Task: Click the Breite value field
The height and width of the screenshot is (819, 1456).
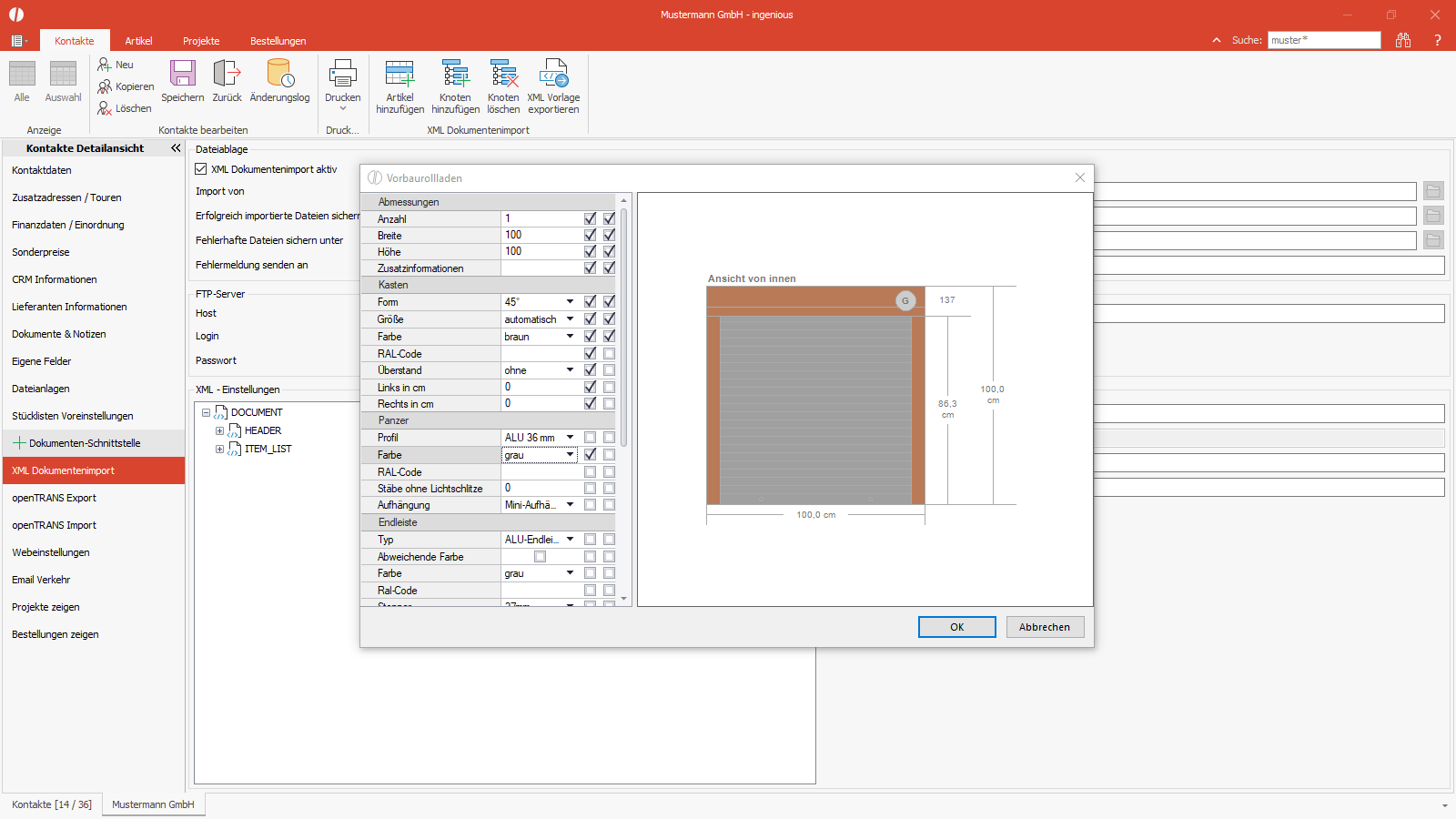Action: 541,235
